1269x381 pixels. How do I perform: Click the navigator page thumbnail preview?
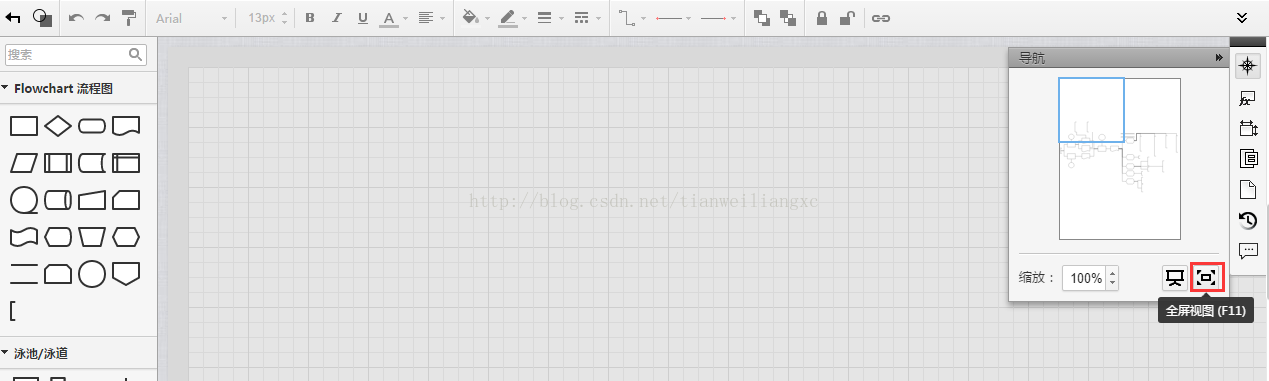tap(1120, 159)
